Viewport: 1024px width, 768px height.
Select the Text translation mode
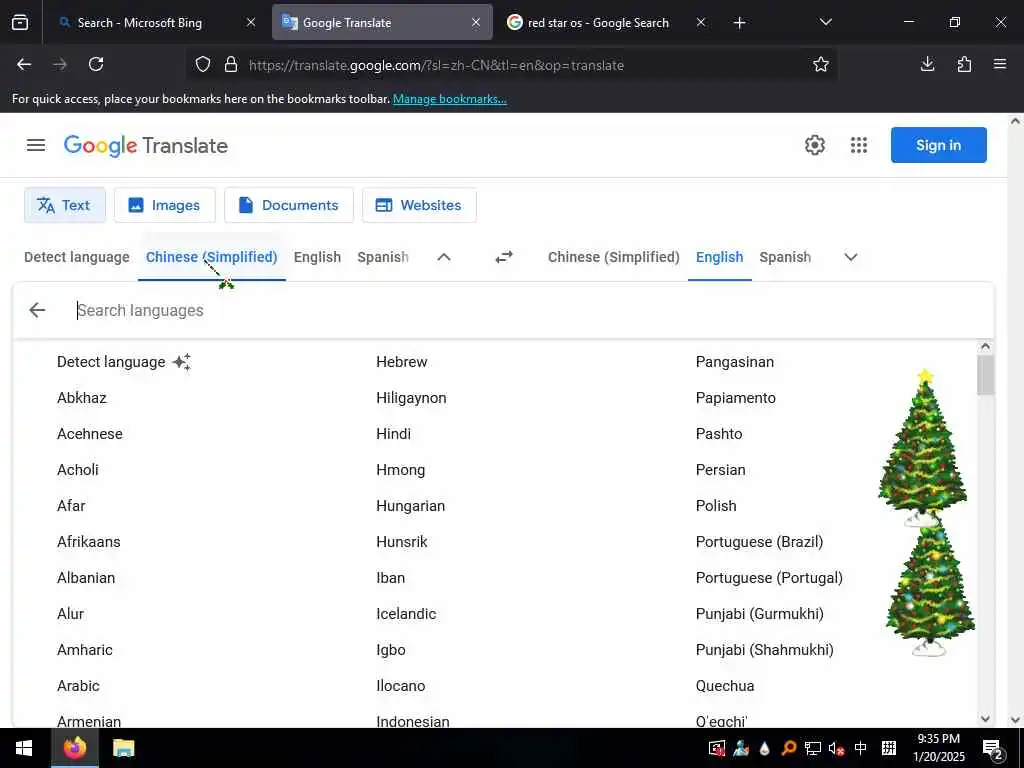[x=65, y=205]
